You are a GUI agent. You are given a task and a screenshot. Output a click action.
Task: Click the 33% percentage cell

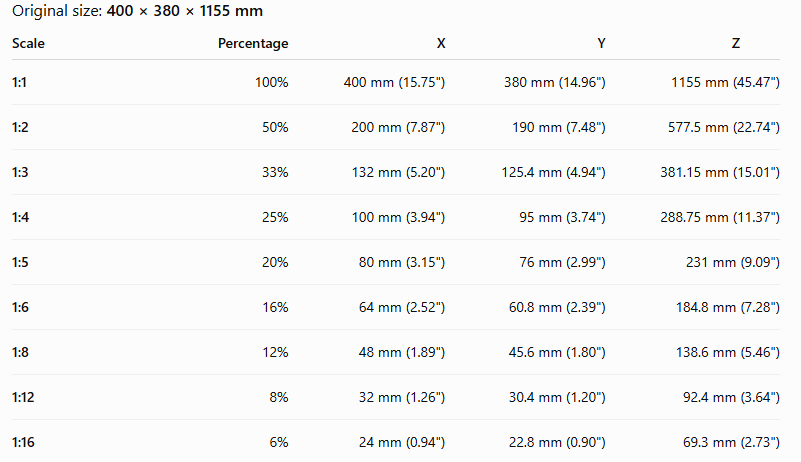pyautogui.click(x=275, y=172)
